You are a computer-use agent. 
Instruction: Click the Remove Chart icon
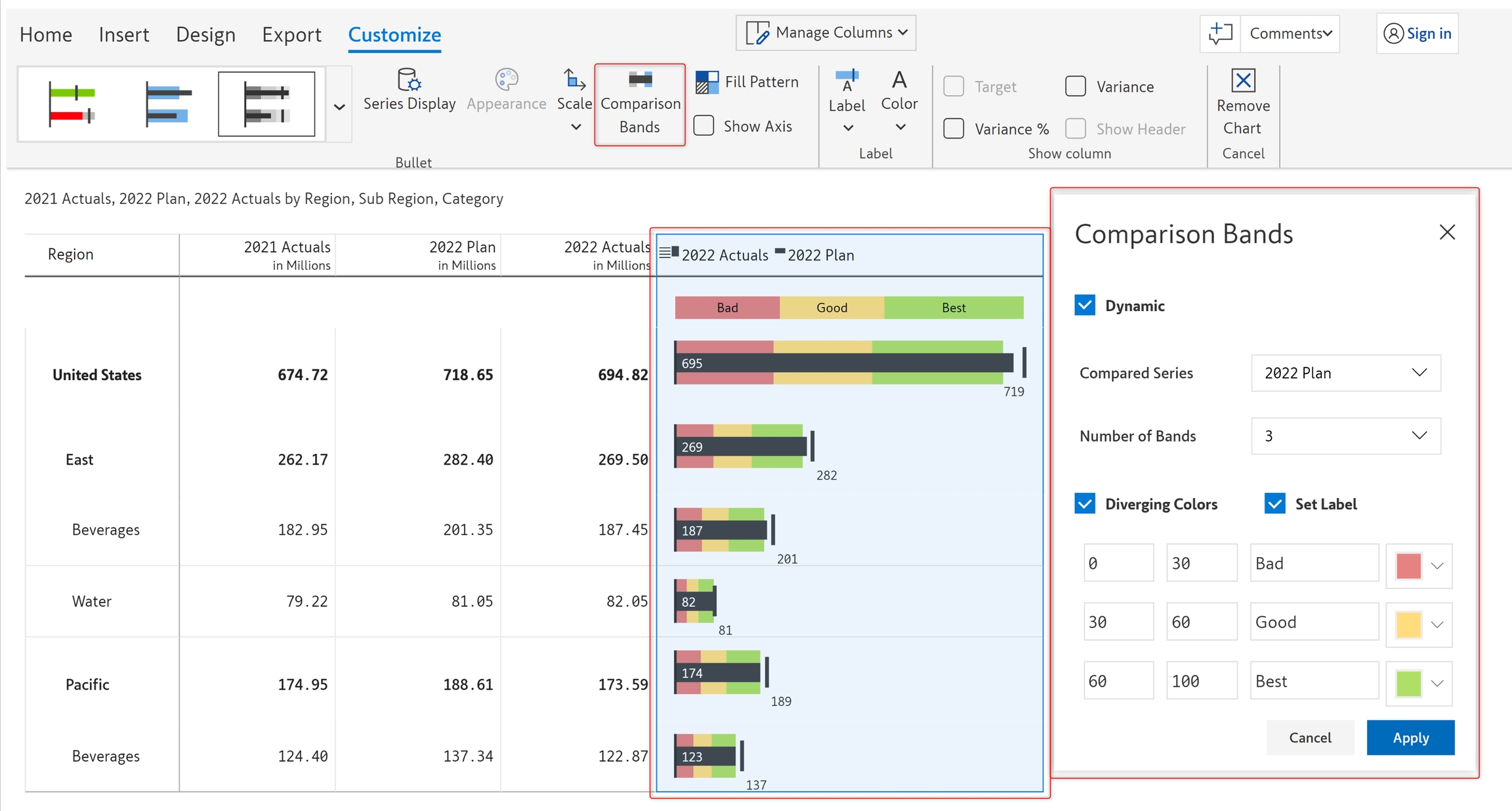click(x=1243, y=81)
